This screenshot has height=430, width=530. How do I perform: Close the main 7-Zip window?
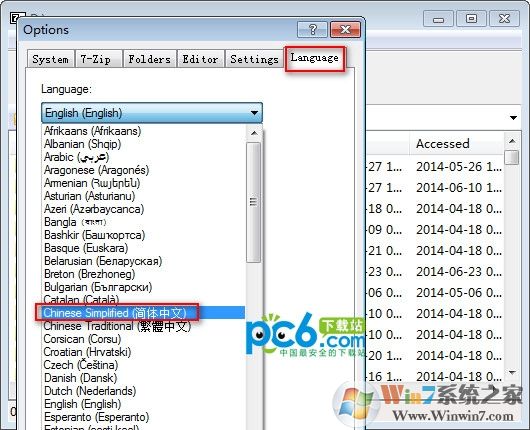coord(504,19)
